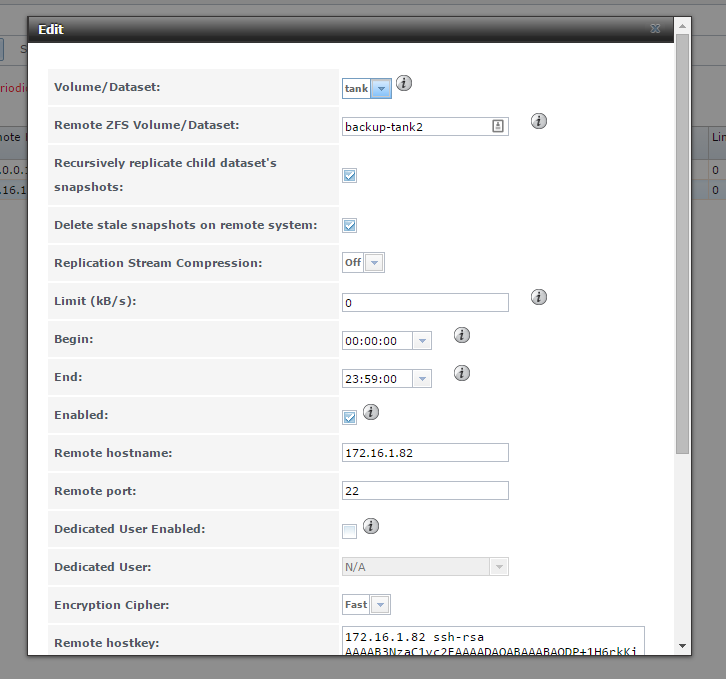Toggle Delete stale snapshots on remote system

click(x=350, y=226)
